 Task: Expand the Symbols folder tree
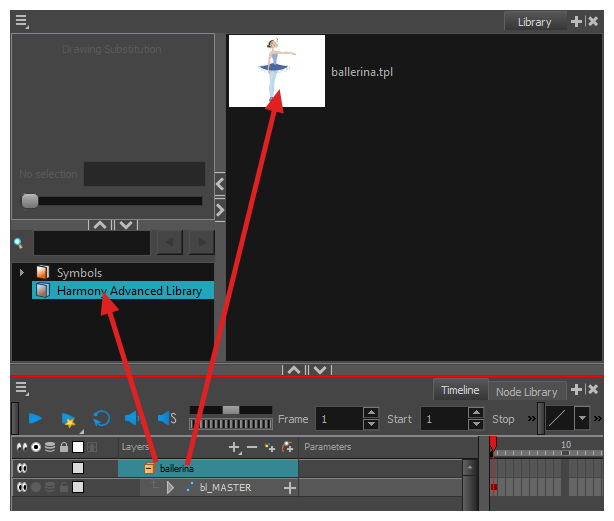[22, 272]
